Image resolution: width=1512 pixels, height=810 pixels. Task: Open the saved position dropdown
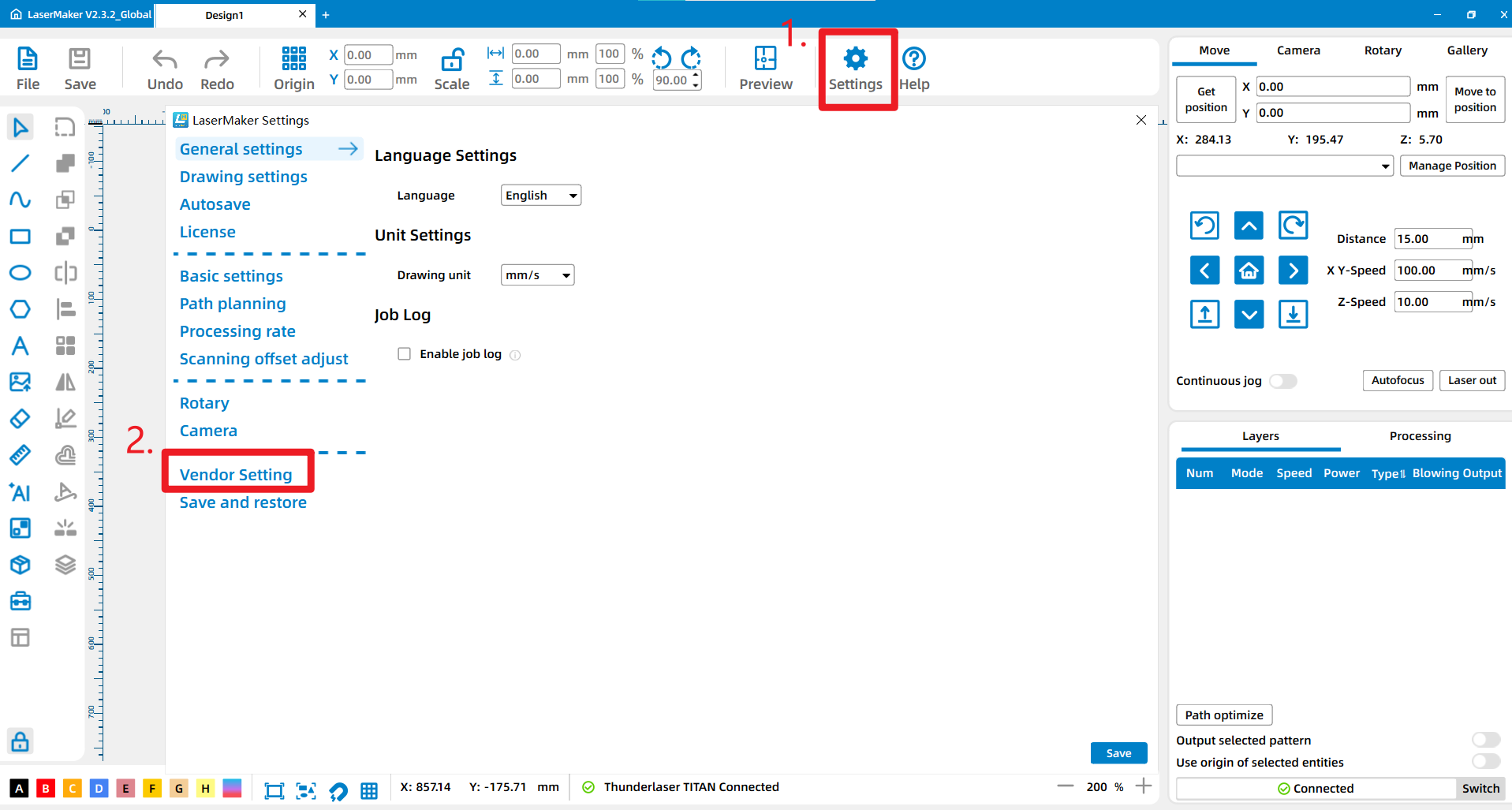point(1284,166)
